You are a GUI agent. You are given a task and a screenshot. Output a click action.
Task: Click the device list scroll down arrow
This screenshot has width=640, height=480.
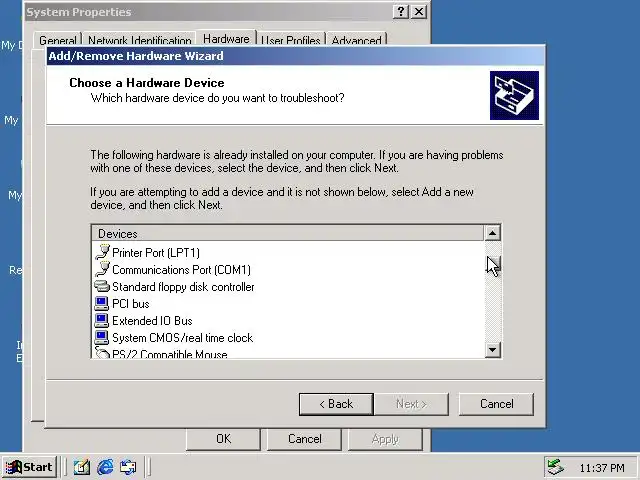point(492,349)
